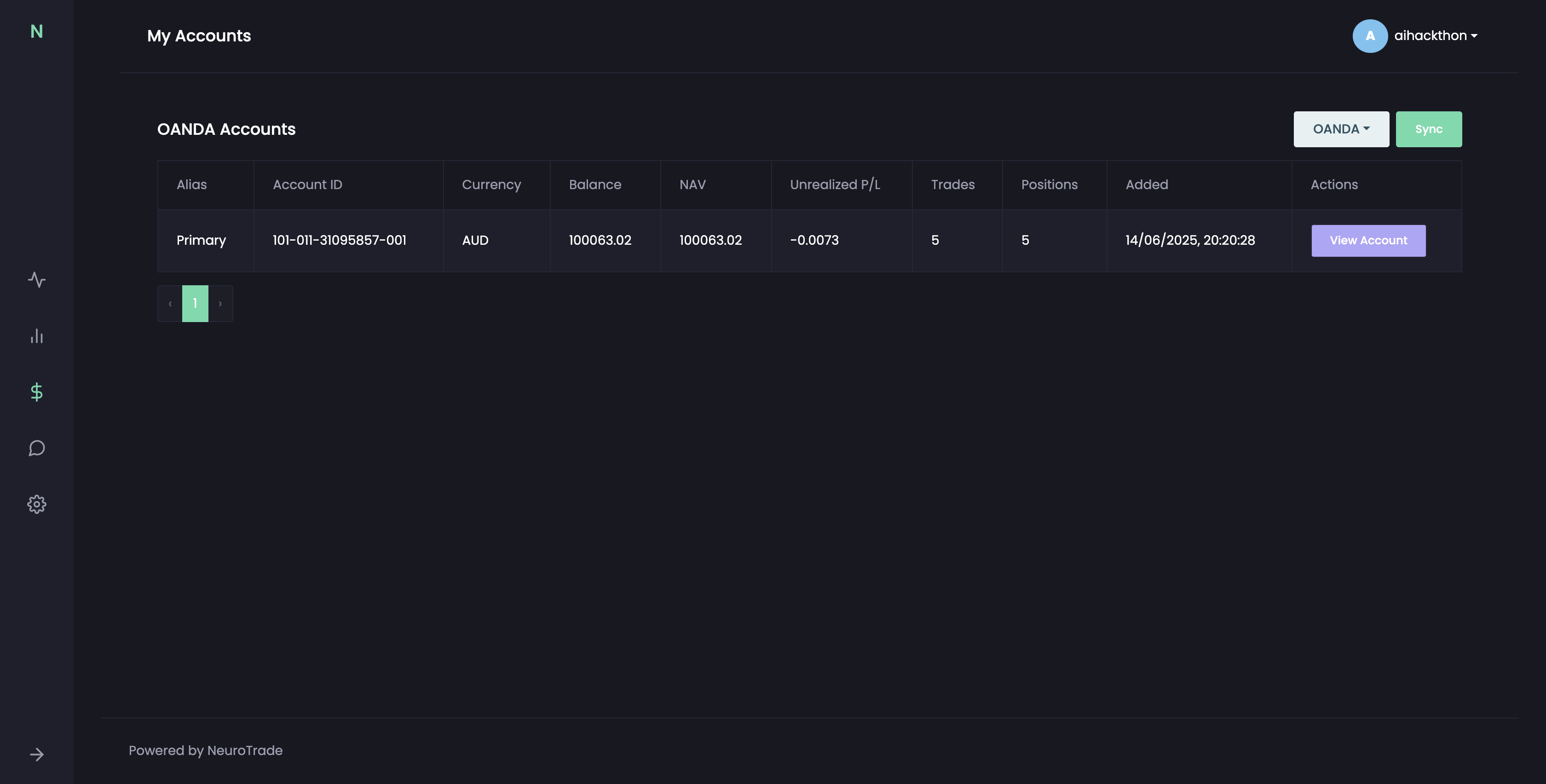1546x784 pixels.
Task: Click the Primary alias cell
Action: point(201,241)
